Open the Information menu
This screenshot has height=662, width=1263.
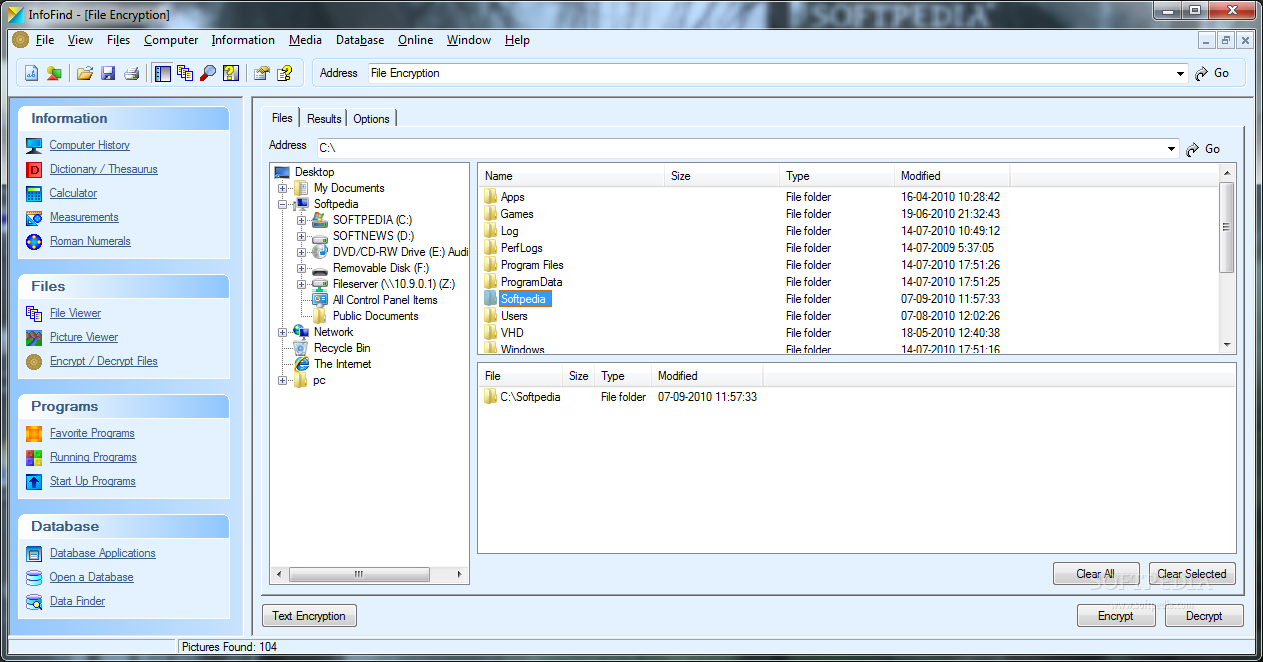[243, 40]
